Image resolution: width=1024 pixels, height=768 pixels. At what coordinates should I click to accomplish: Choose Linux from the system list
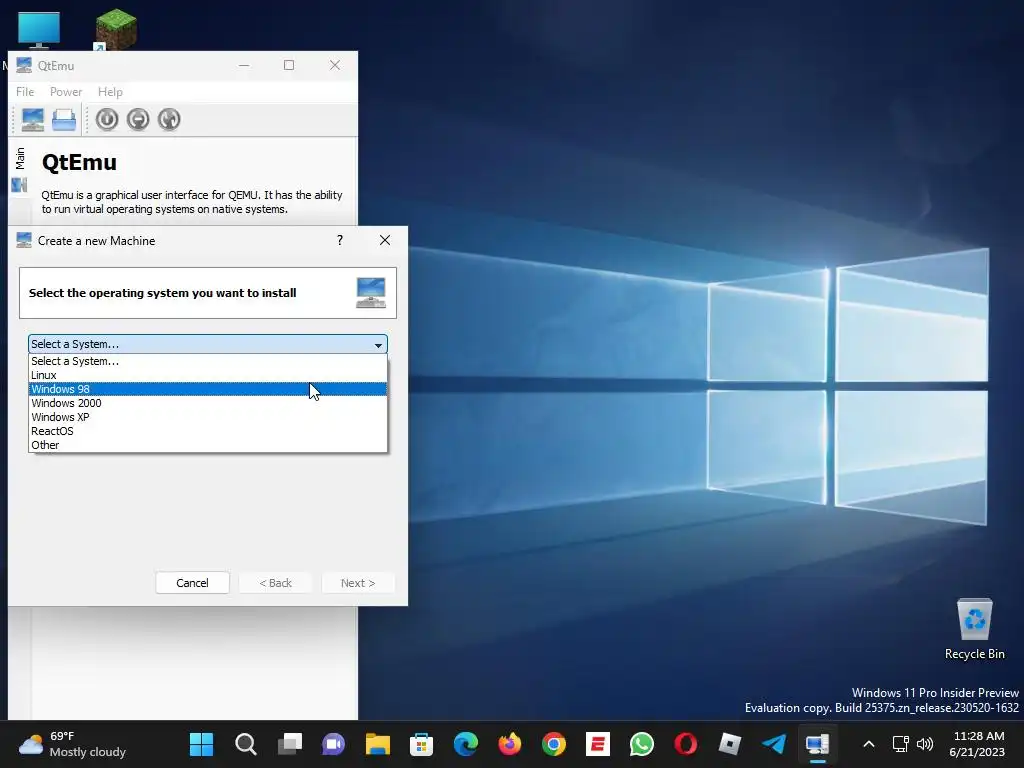click(x=208, y=375)
